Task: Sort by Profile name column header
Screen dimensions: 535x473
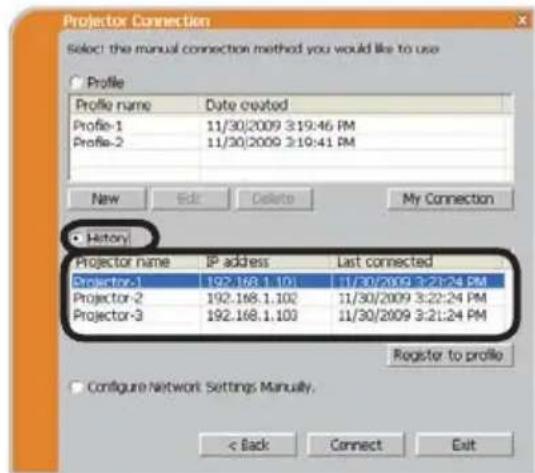Action: [x=134, y=105]
